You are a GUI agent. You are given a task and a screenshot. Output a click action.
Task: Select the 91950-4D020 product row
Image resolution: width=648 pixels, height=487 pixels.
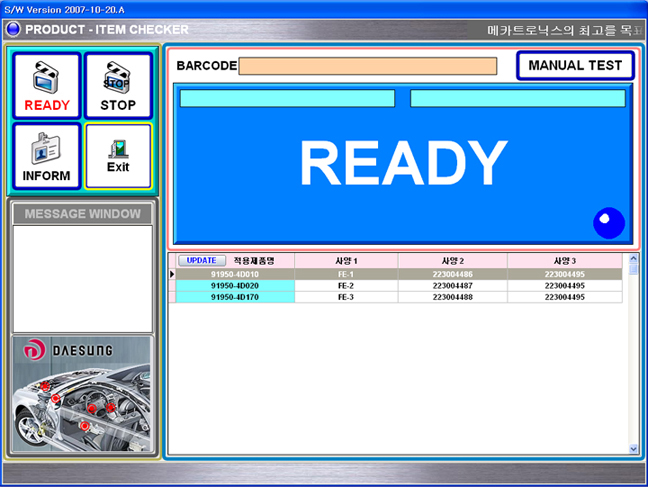tap(234, 285)
